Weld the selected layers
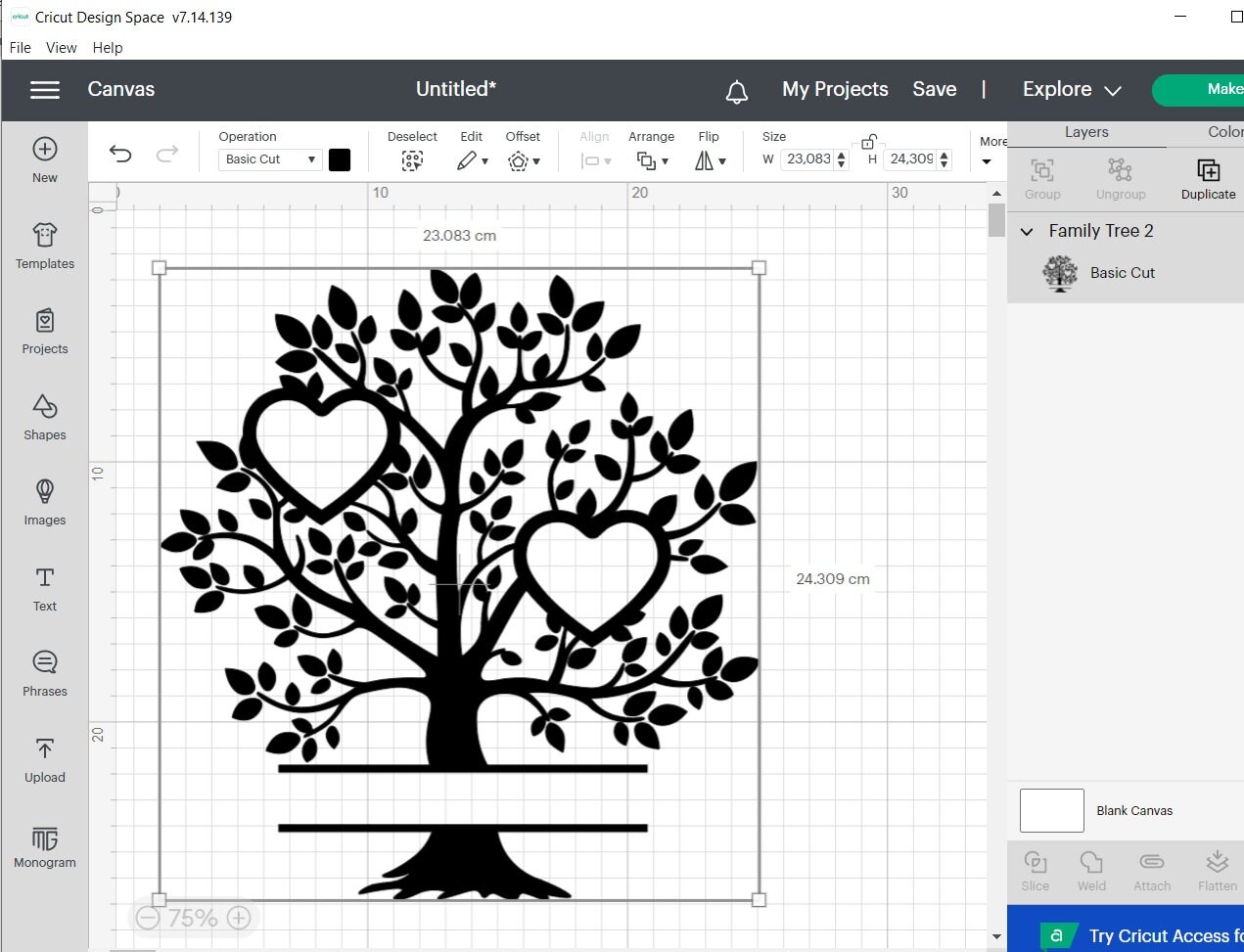The image size is (1244, 952). point(1091,869)
